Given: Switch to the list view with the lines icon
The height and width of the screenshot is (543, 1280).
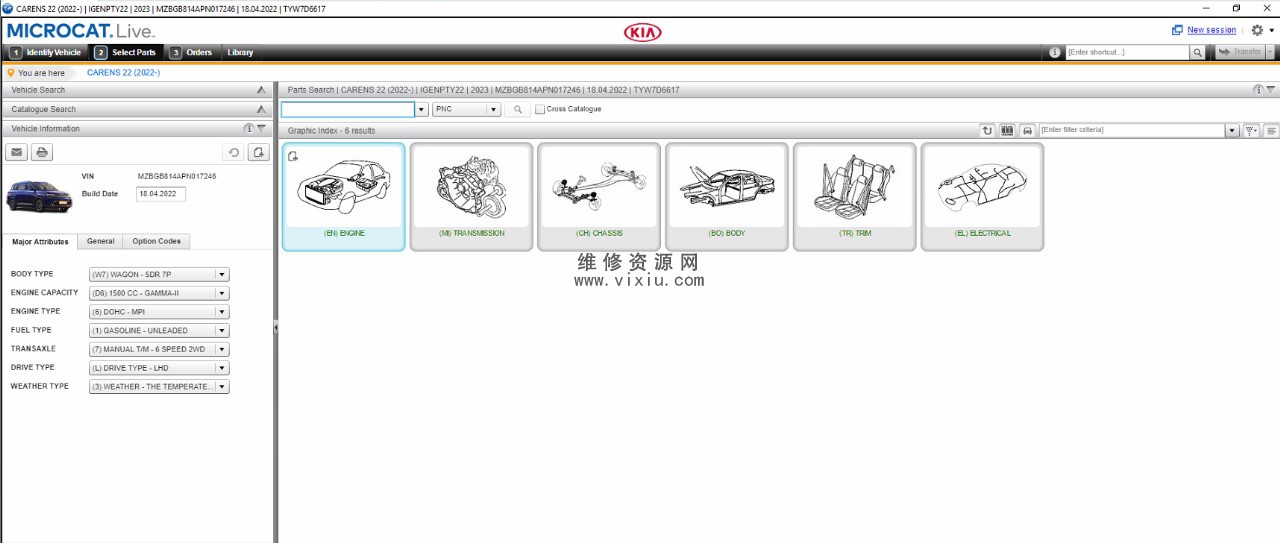Looking at the screenshot, I should (1271, 130).
